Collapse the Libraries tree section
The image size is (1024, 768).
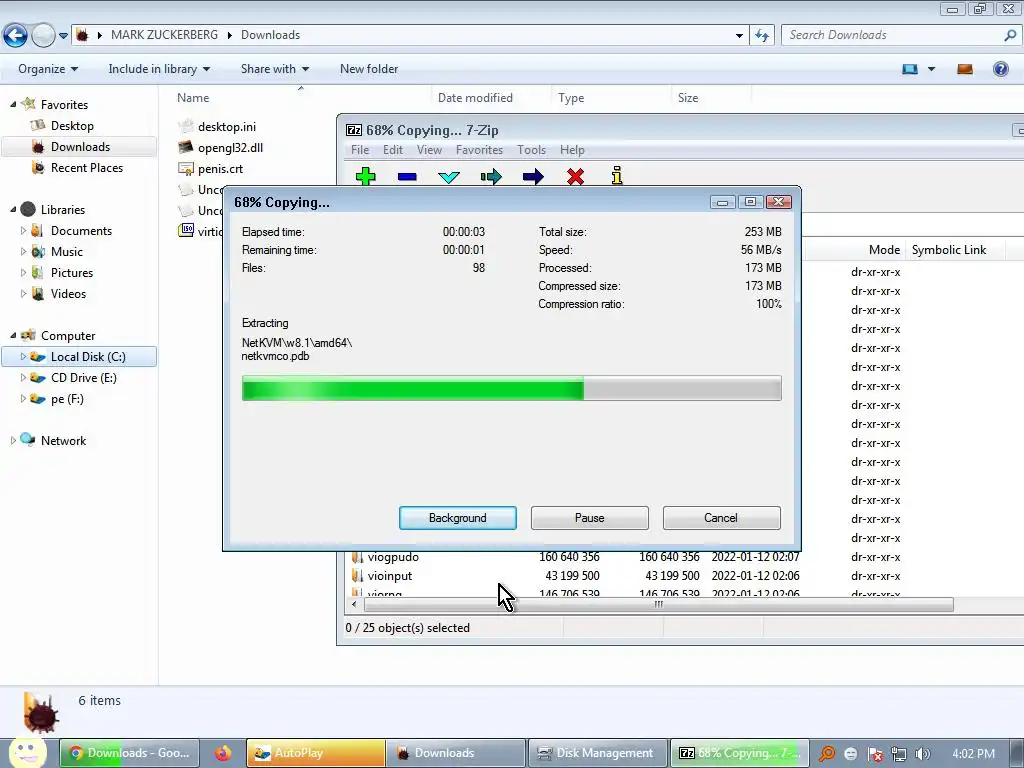click(x=13, y=209)
